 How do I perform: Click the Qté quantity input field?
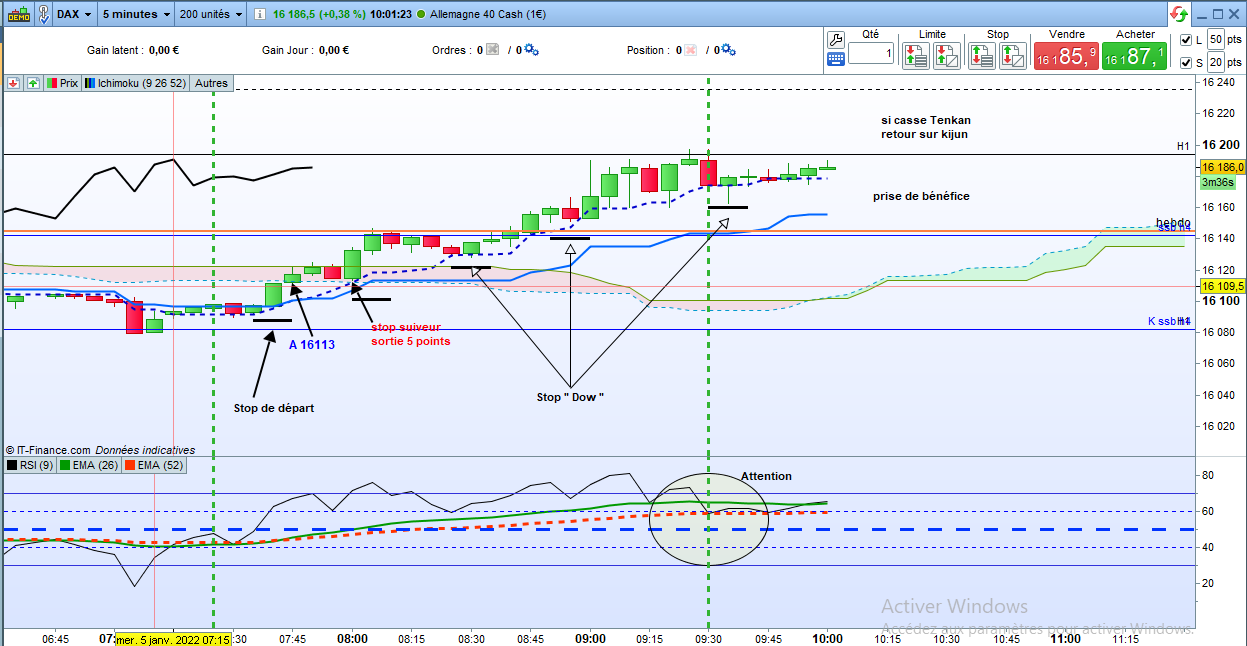click(871, 53)
